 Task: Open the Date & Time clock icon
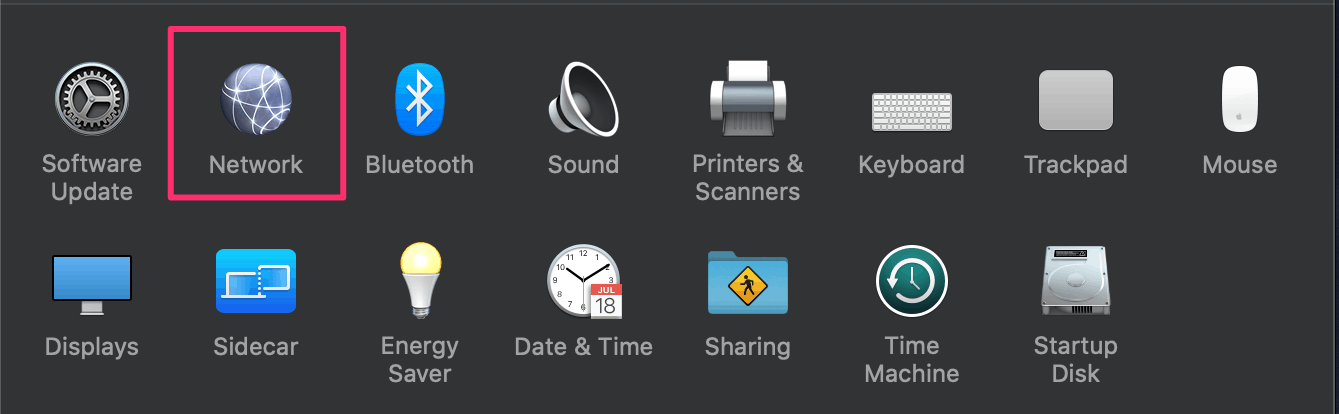click(584, 281)
